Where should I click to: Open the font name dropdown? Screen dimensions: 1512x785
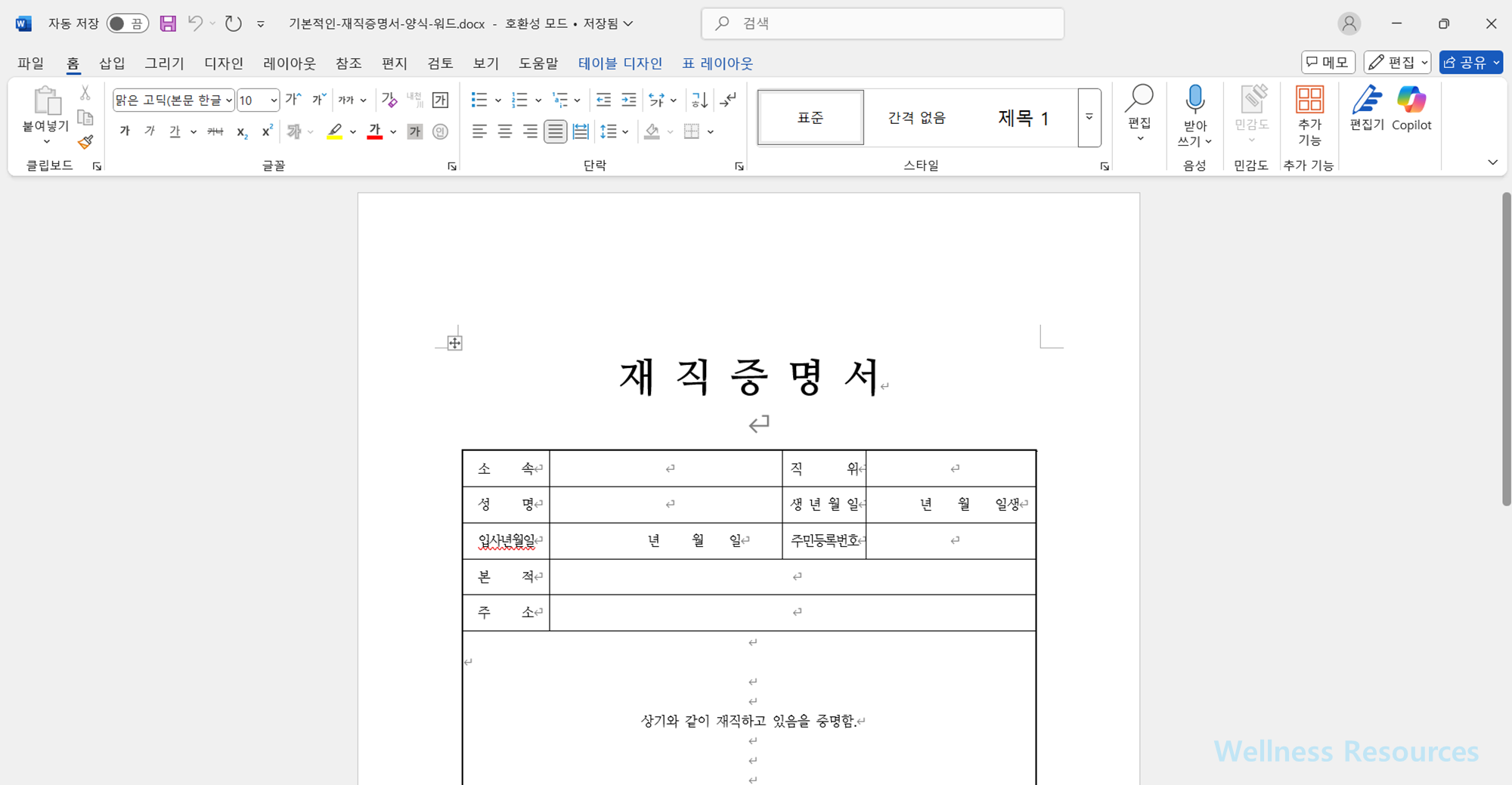(x=229, y=100)
